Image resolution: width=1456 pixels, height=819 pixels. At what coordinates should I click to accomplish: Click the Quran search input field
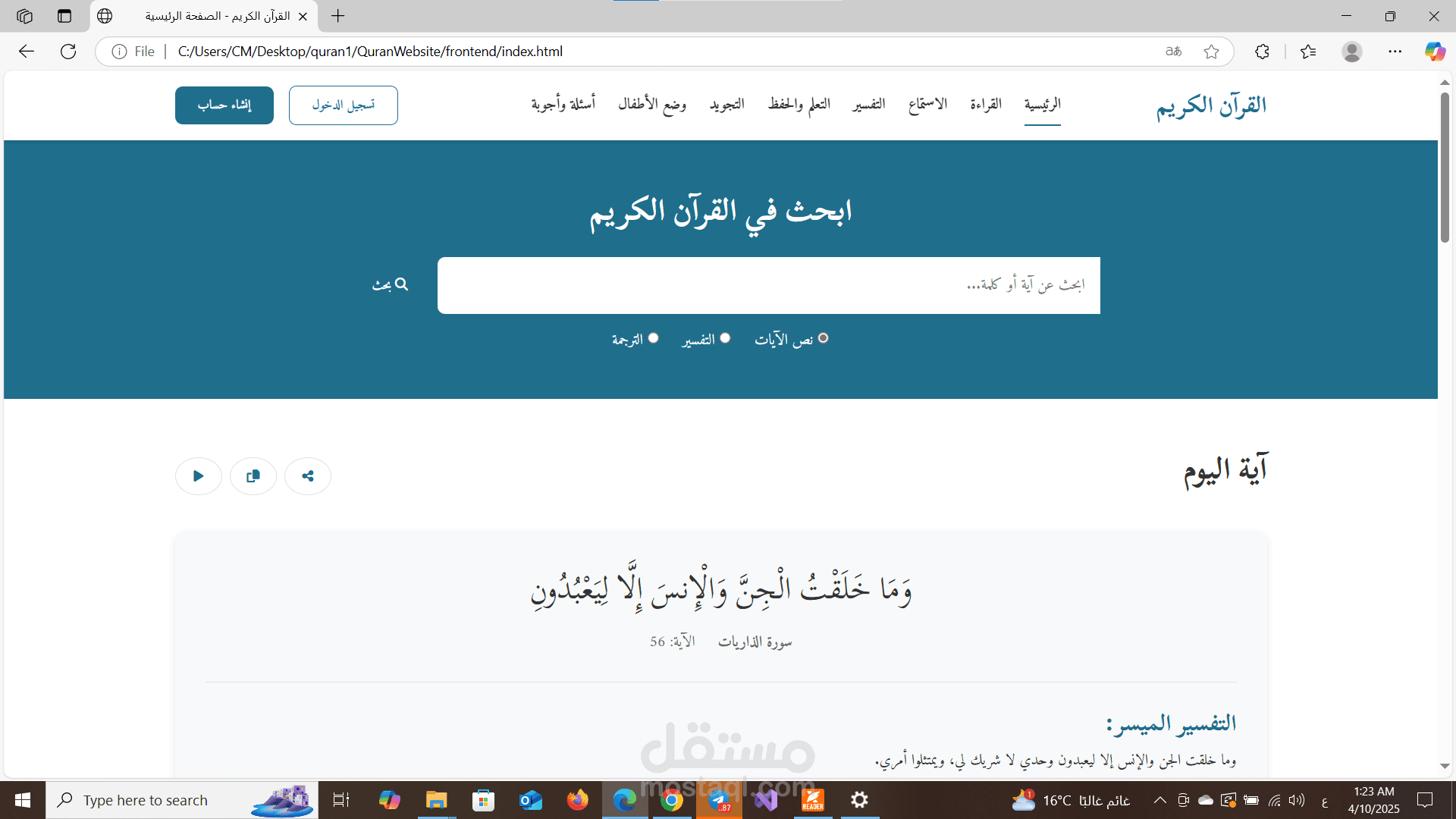tap(767, 285)
